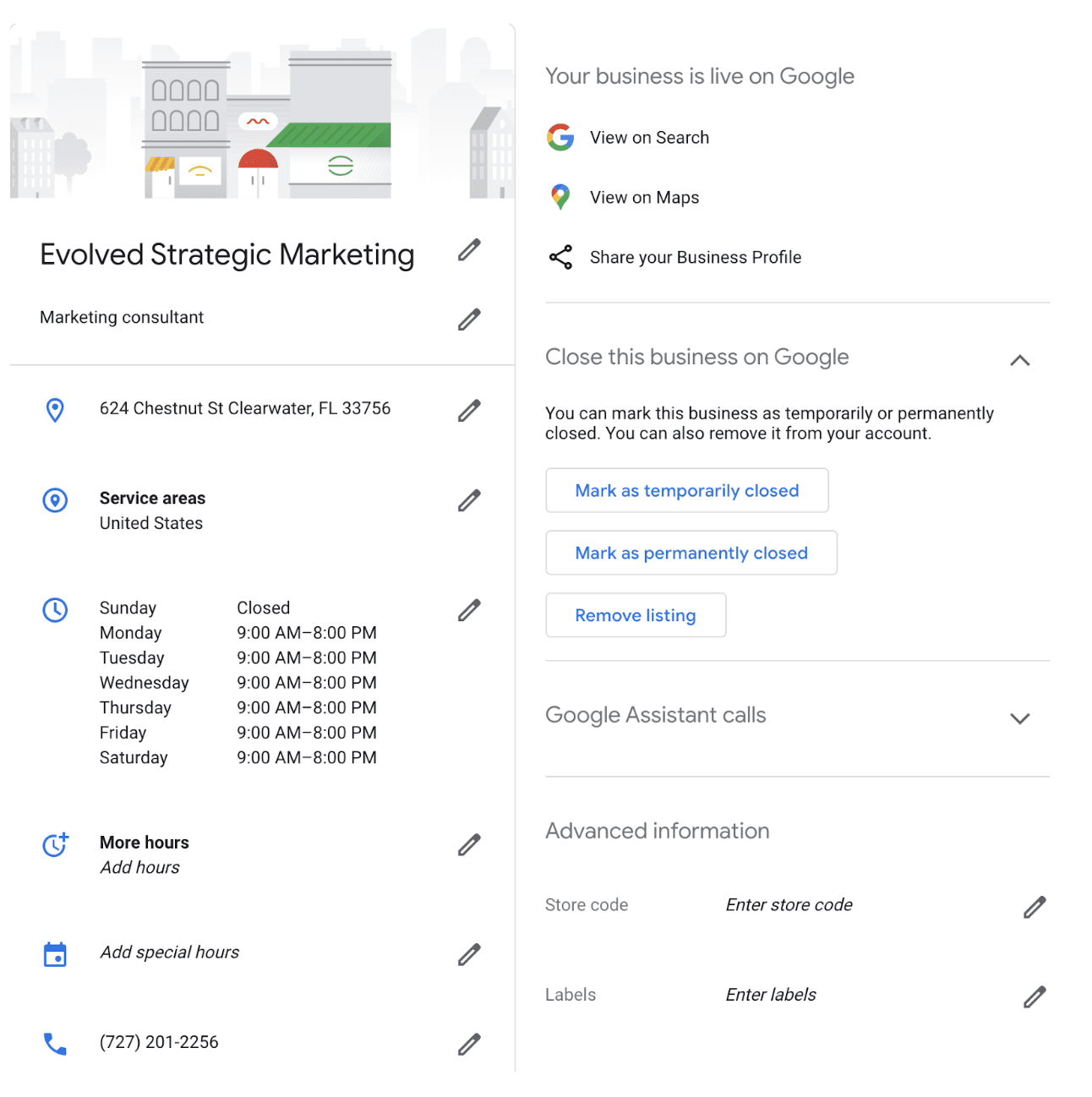This screenshot has height=1097, width=1092.
Task: Click Mark as permanently closed
Action: (691, 553)
